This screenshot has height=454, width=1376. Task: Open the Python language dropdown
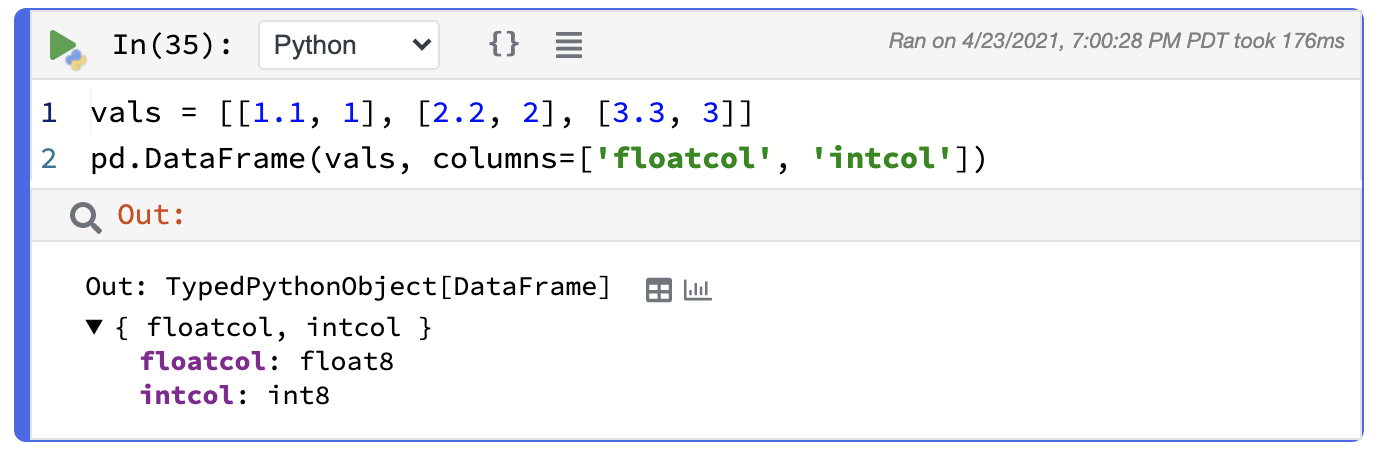[x=348, y=46]
